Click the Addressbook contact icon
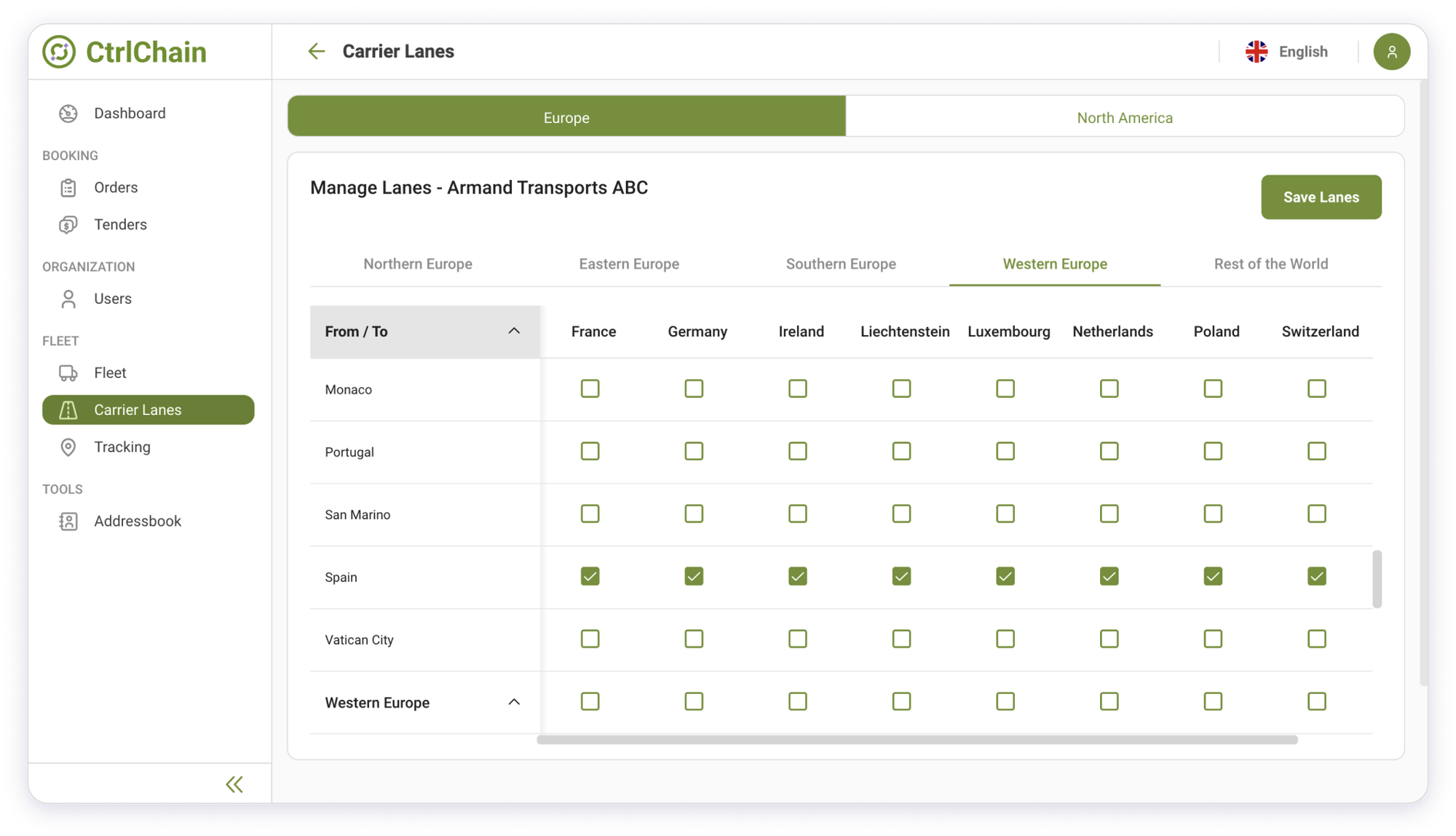Image resolution: width=1456 pixels, height=836 pixels. coord(68,521)
